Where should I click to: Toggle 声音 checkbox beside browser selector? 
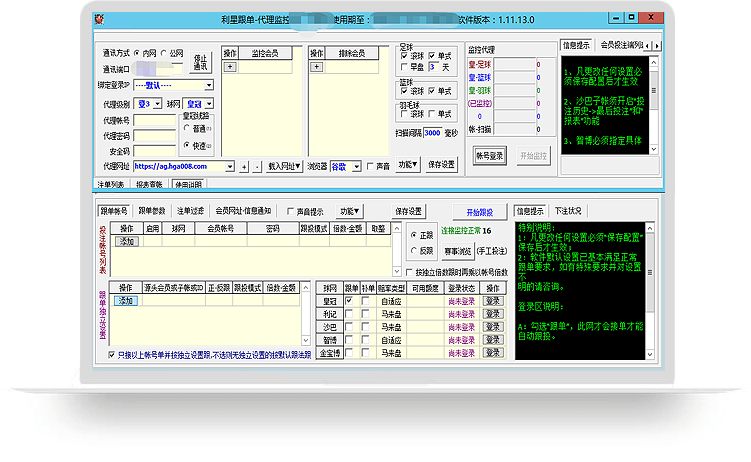point(369,166)
